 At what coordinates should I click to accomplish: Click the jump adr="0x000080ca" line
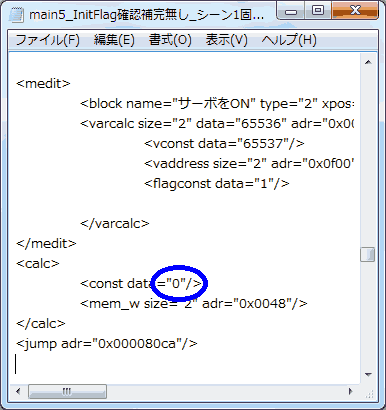107,344
